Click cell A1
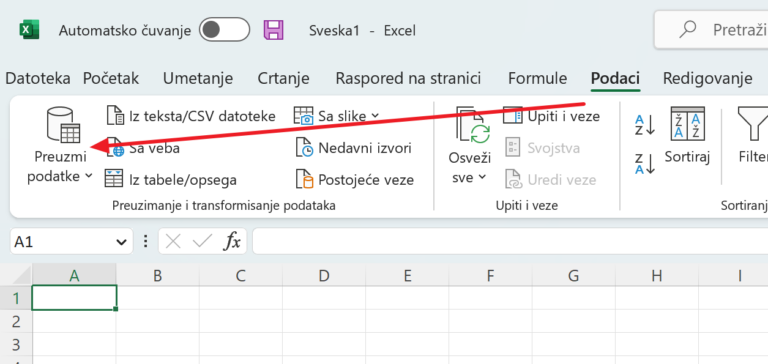The image size is (768, 364). point(74,298)
